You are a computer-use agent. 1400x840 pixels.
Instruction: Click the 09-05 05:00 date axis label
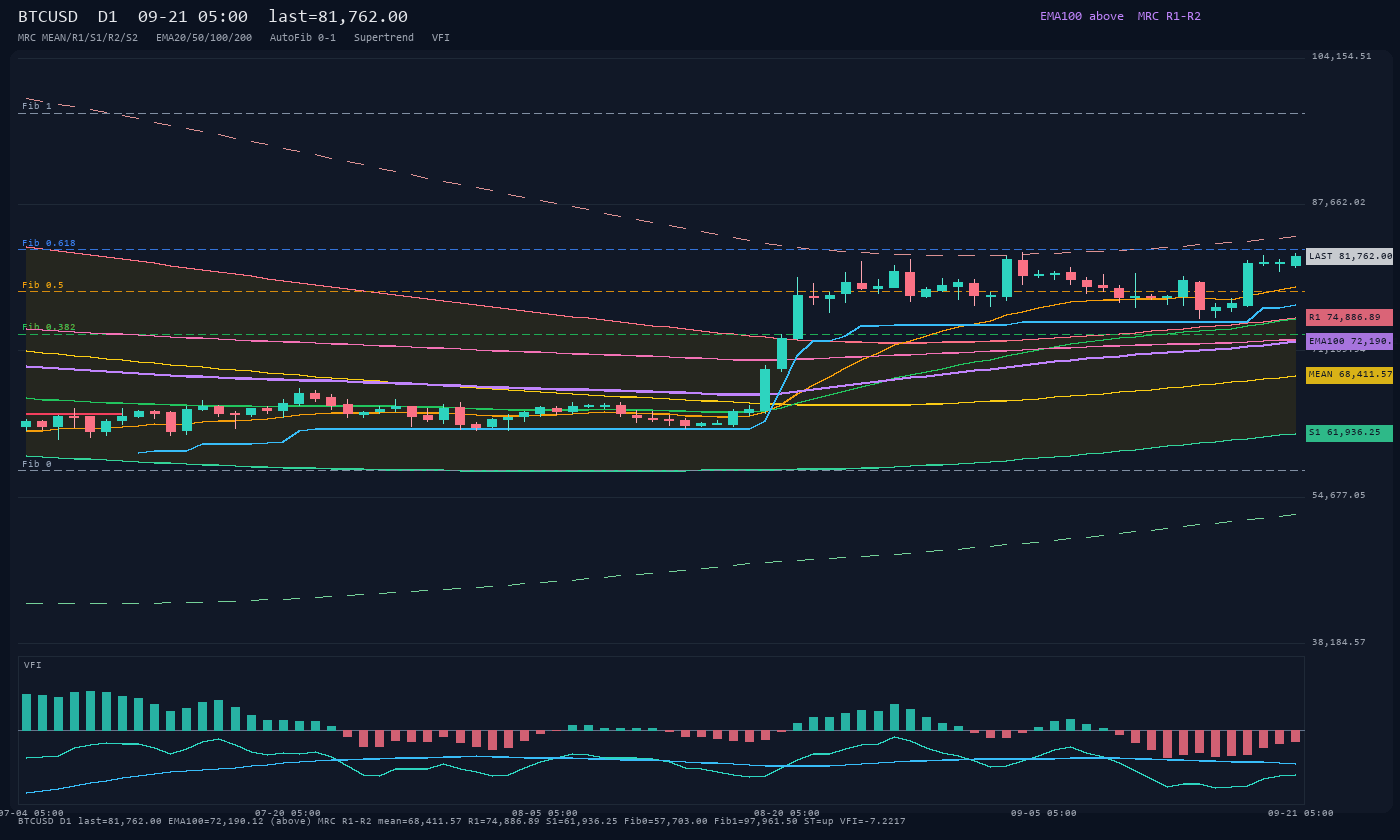[1044, 813]
